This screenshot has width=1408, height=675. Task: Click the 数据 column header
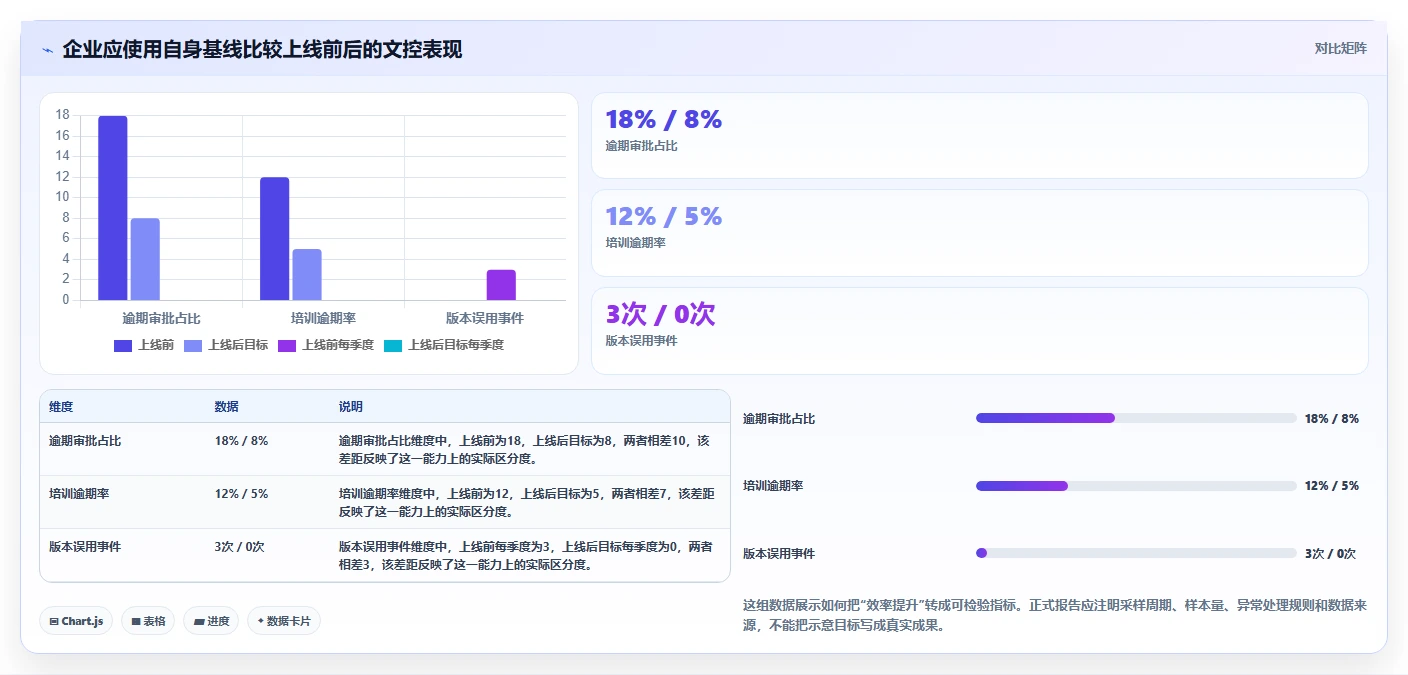[226, 407]
